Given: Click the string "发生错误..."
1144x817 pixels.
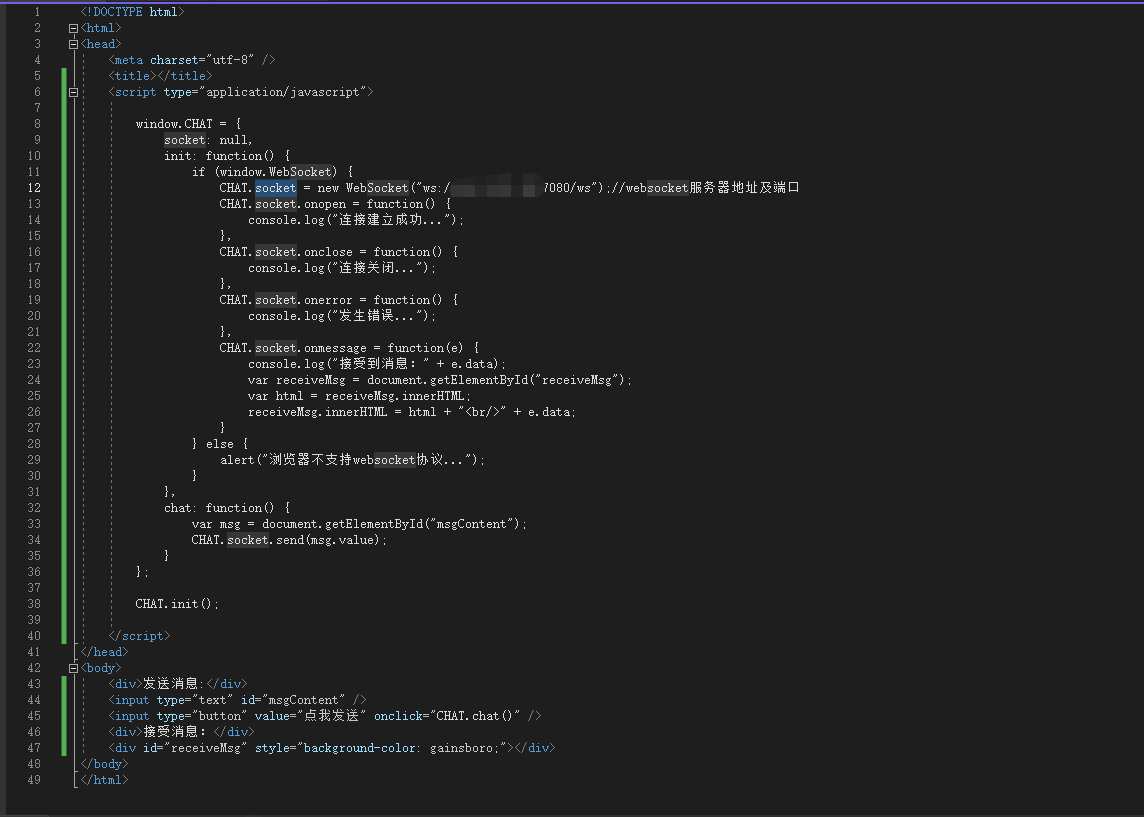Looking at the screenshot, I should tap(379, 317).
